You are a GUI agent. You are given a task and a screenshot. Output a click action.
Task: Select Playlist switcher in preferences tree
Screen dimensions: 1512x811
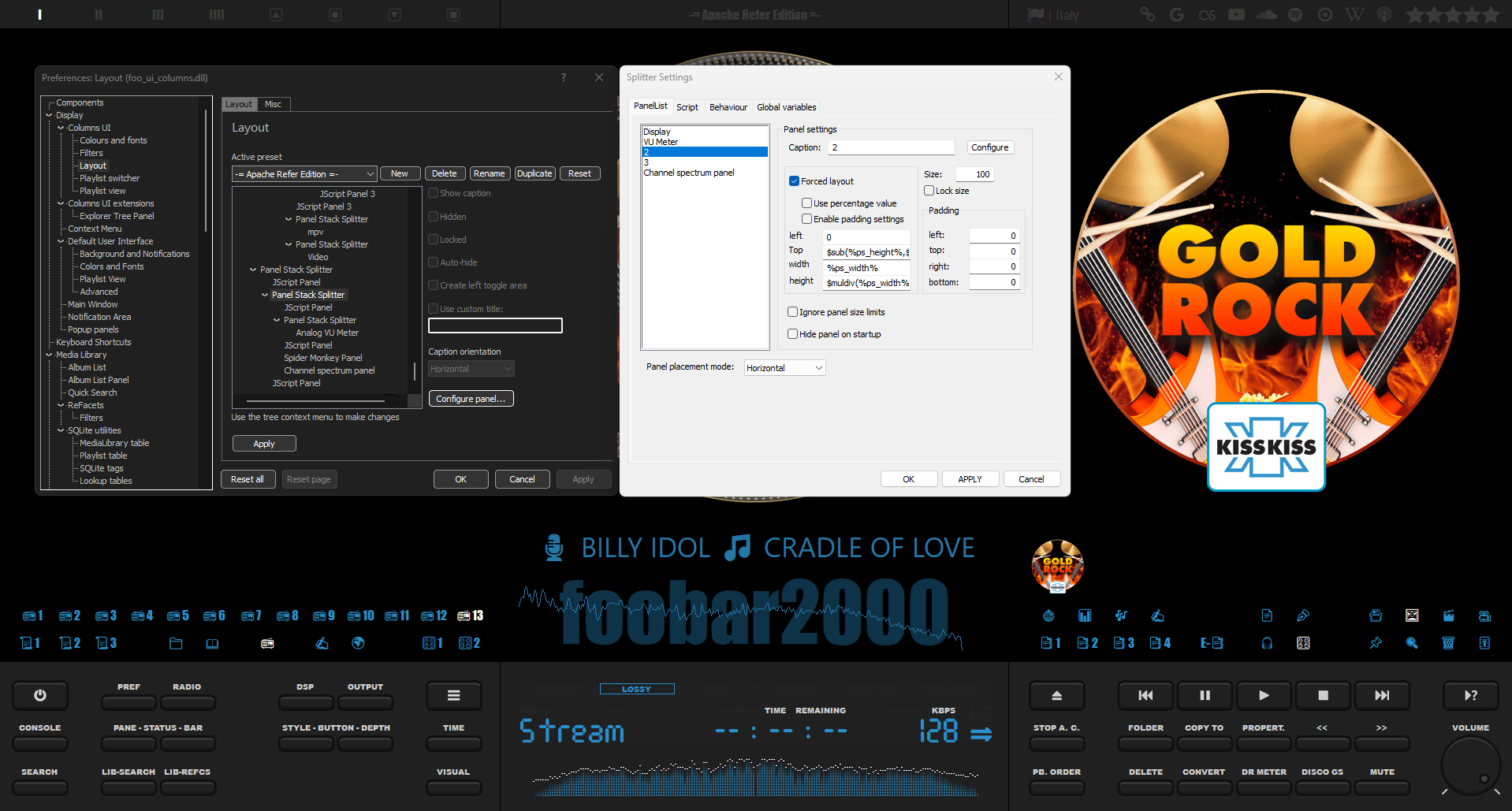(109, 178)
